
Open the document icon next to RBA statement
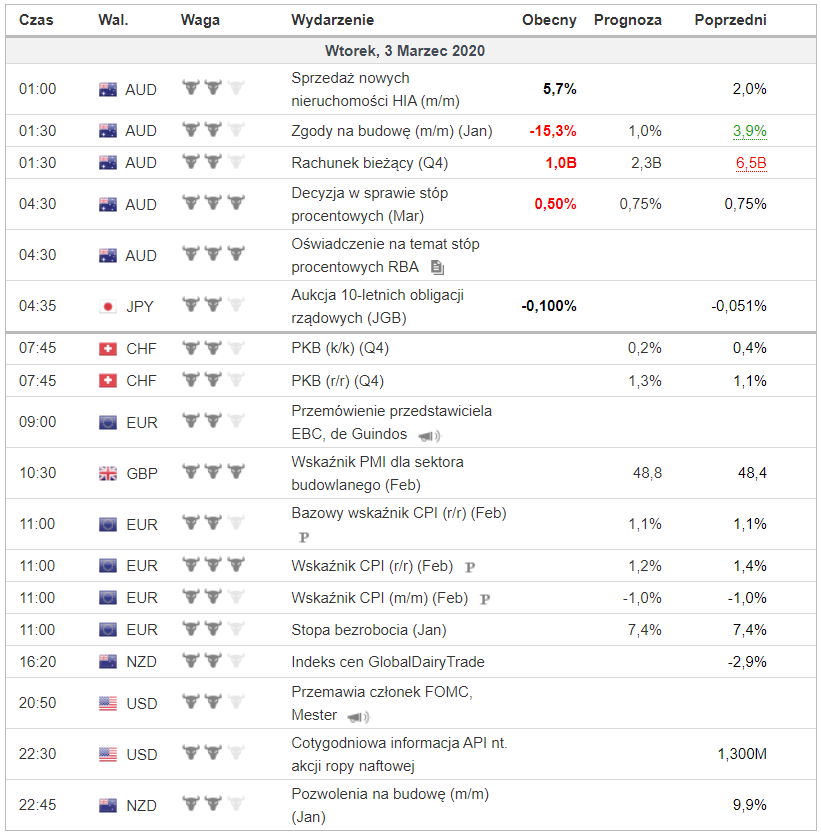437,267
